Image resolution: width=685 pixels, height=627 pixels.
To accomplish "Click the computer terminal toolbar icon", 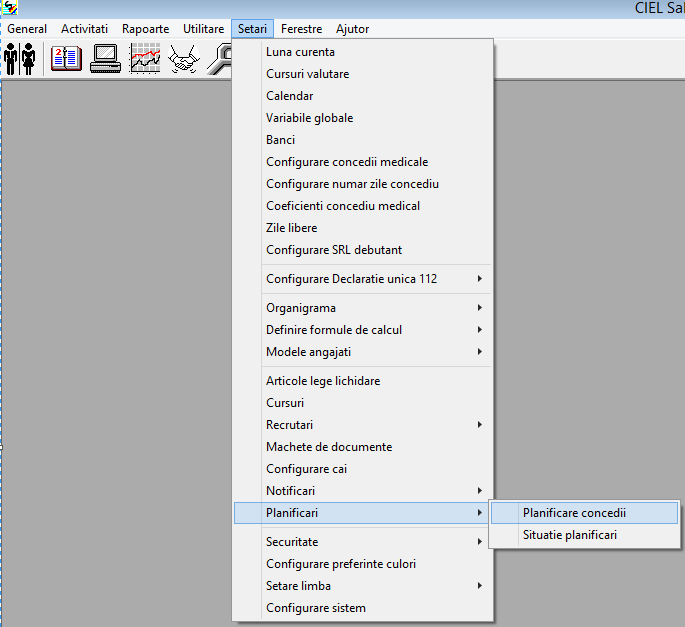I will [105, 59].
